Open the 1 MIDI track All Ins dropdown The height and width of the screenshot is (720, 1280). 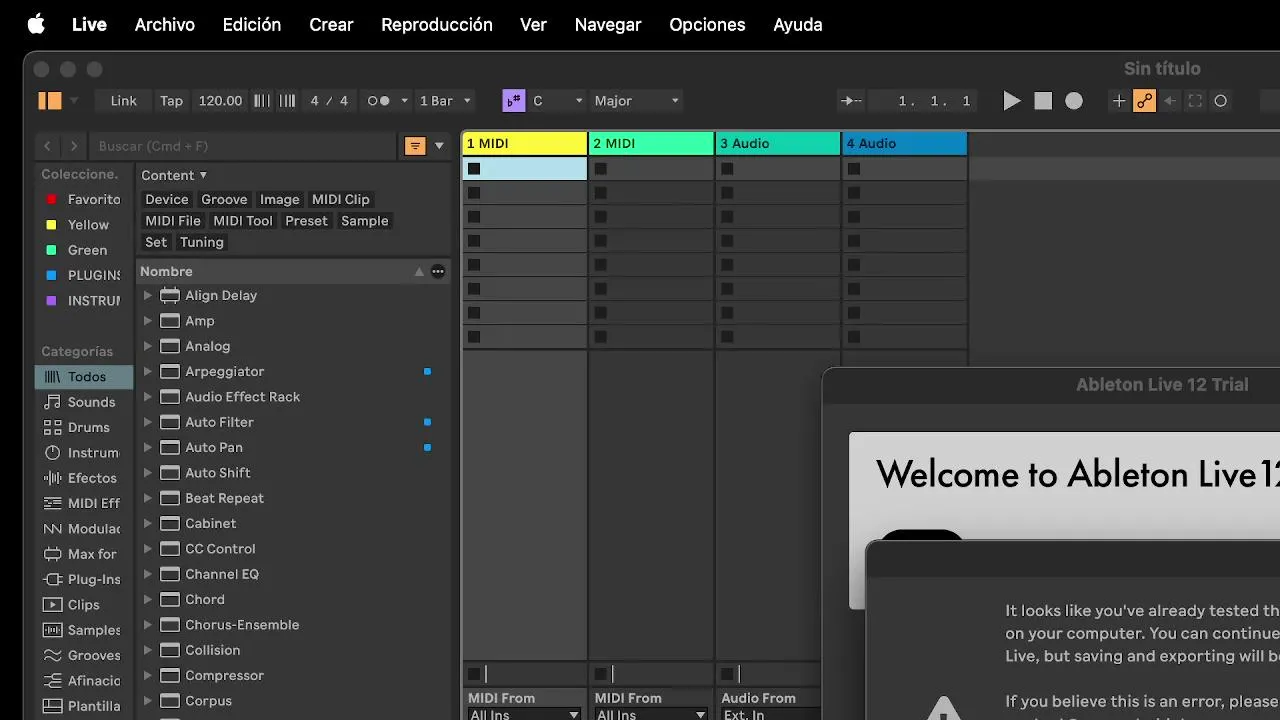pyautogui.click(x=525, y=714)
